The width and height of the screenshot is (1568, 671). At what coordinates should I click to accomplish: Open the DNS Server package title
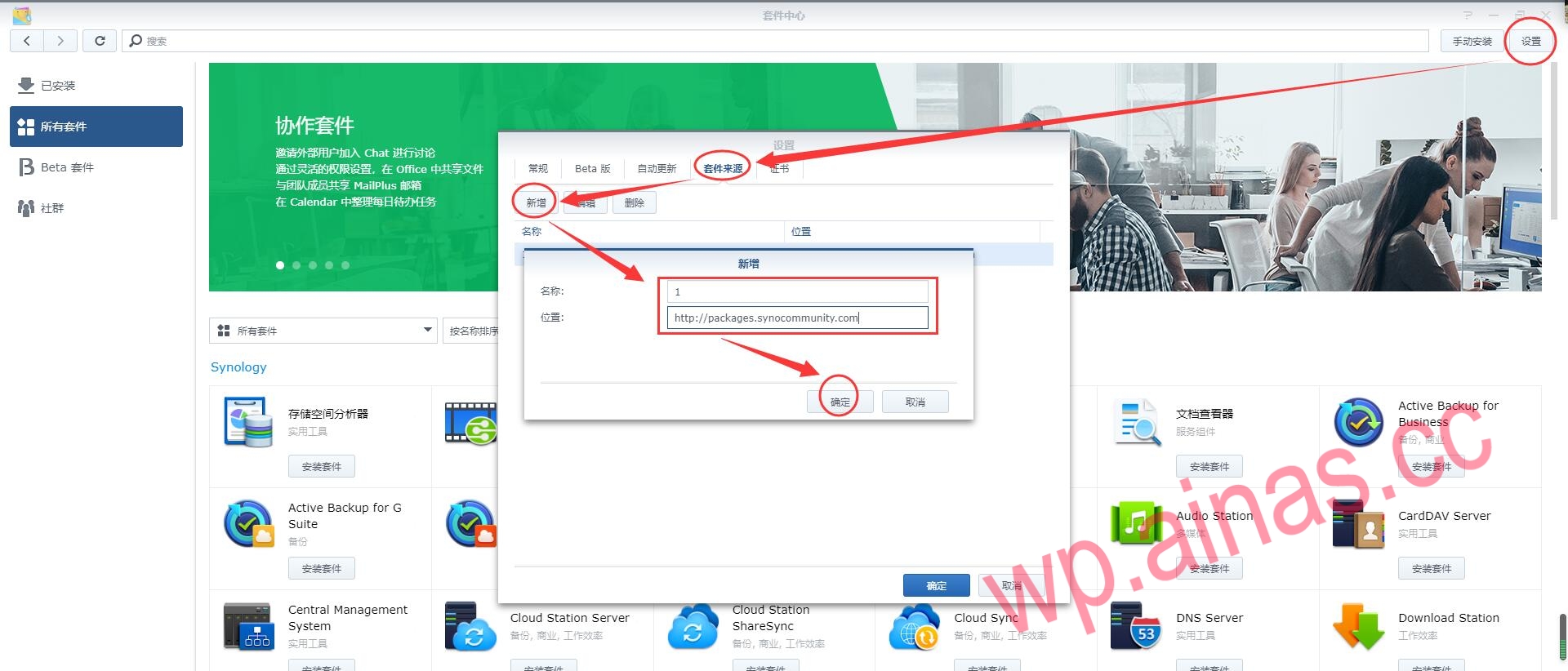click(1209, 618)
